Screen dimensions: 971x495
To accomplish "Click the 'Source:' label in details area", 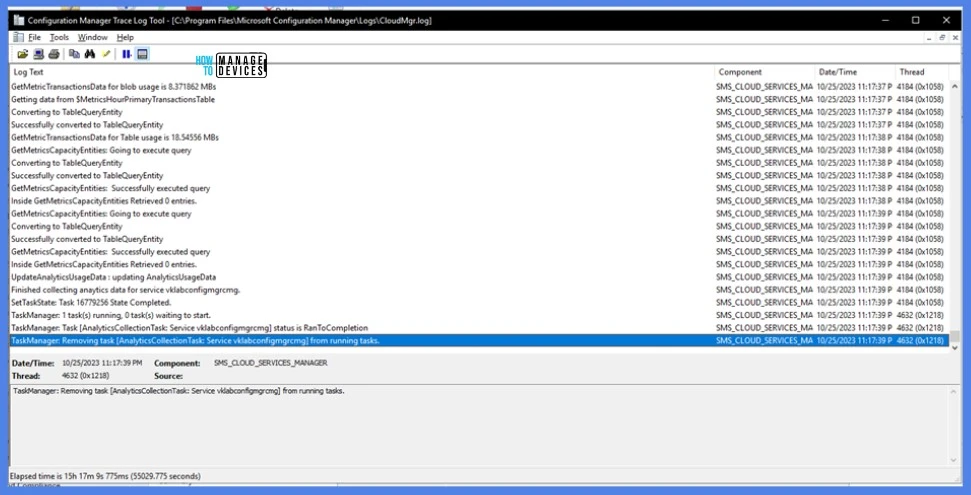I will coord(168,376).
